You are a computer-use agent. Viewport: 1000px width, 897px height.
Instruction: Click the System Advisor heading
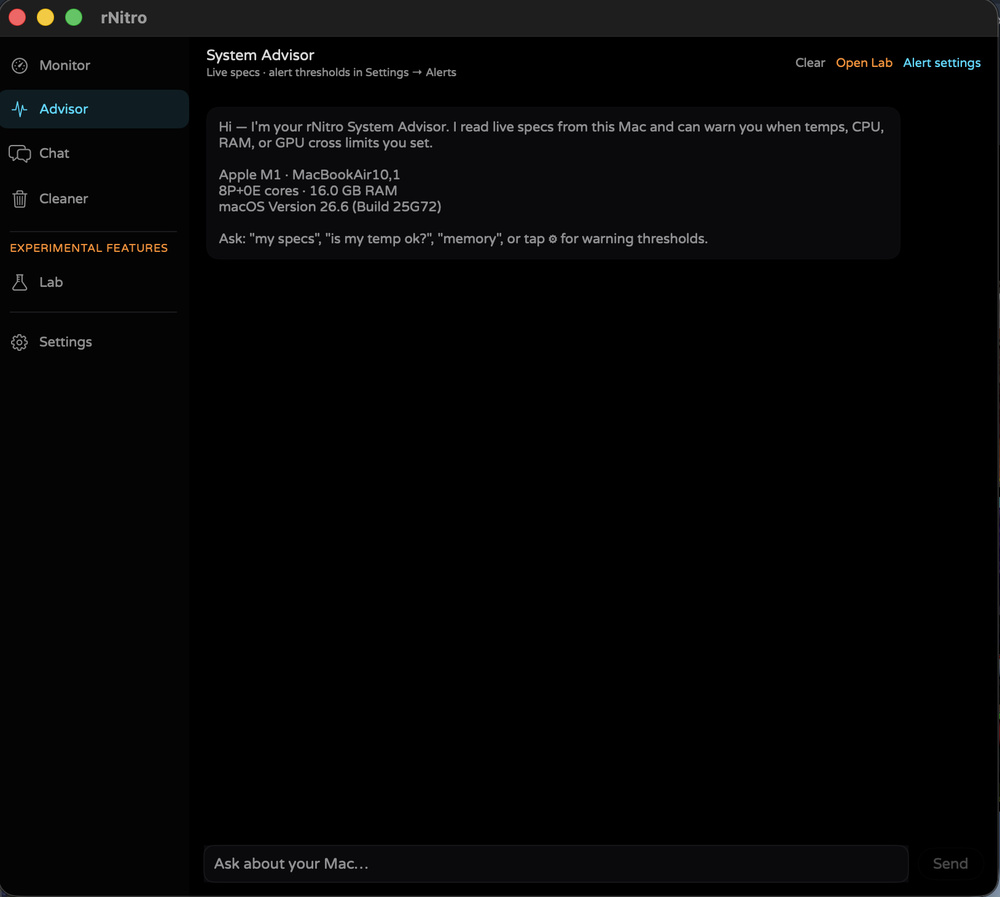pos(260,55)
